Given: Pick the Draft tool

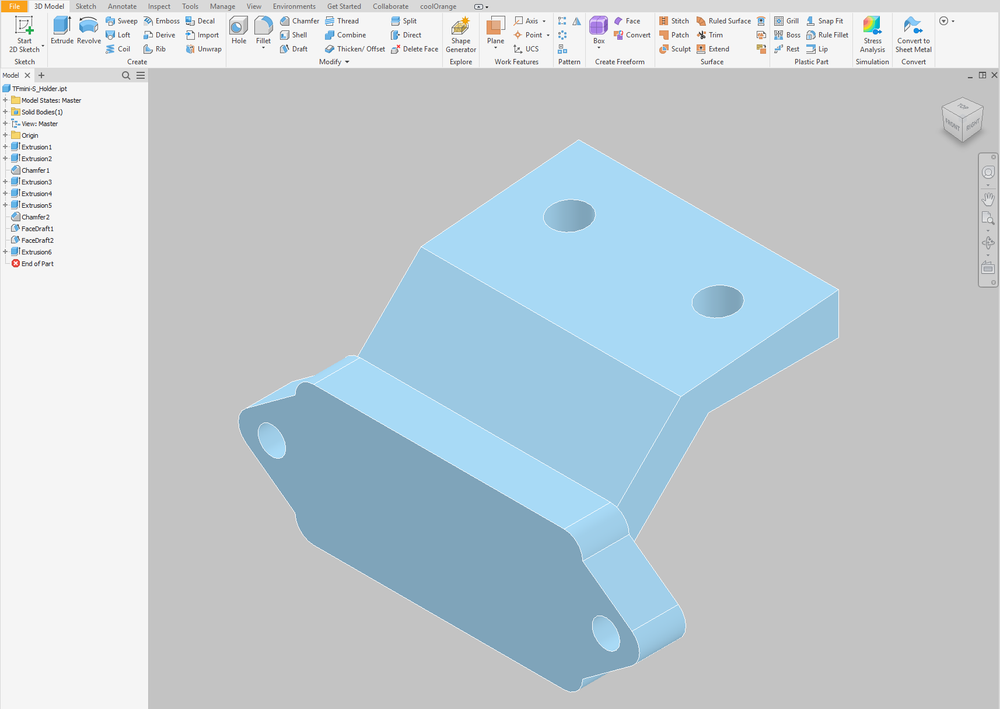Looking at the screenshot, I should click(x=293, y=49).
